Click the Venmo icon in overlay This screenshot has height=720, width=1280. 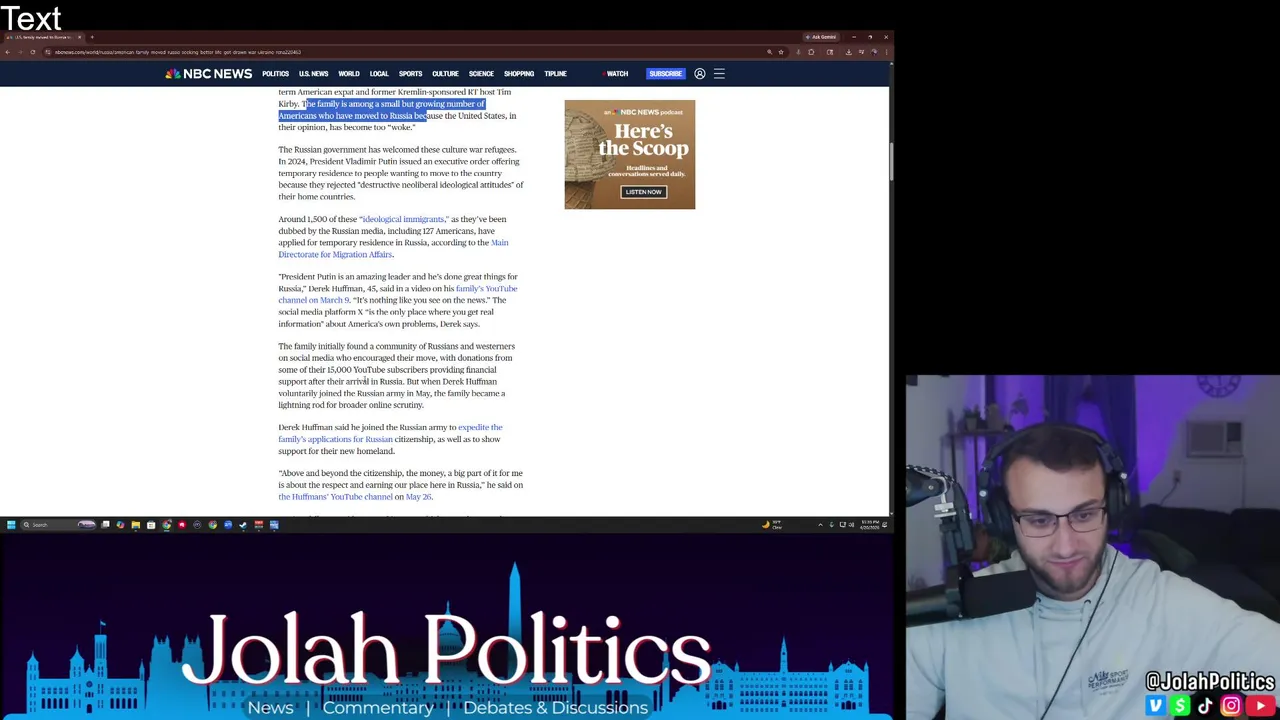(1156, 706)
